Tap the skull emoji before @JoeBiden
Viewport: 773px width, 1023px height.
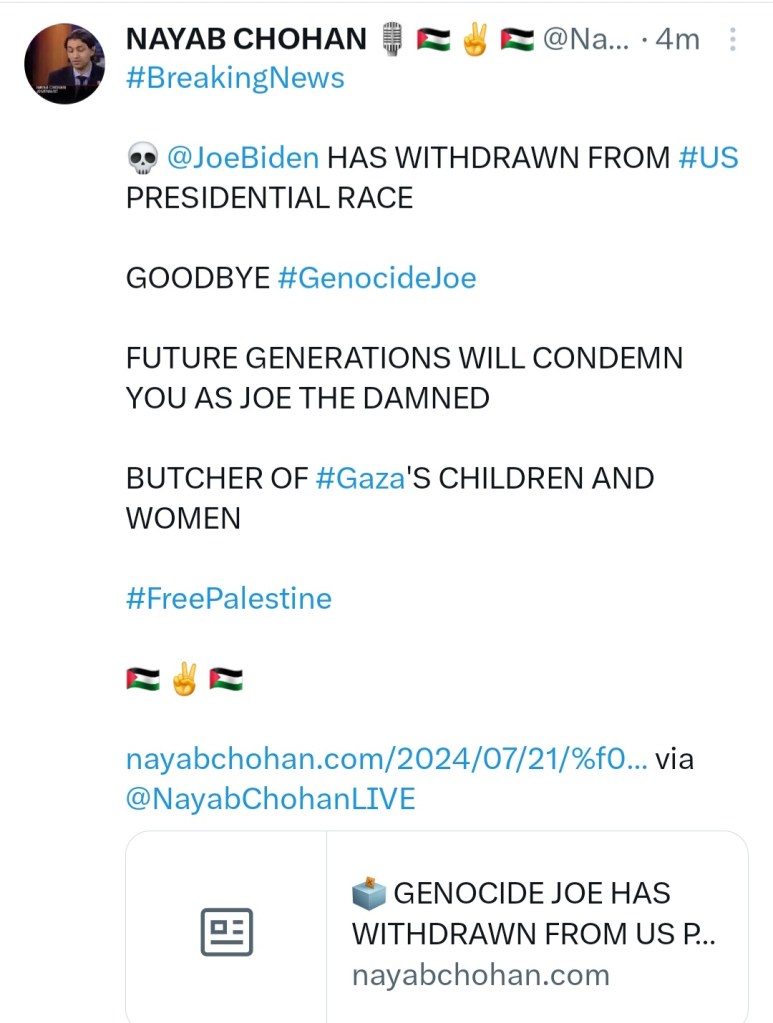[x=142, y=158]
